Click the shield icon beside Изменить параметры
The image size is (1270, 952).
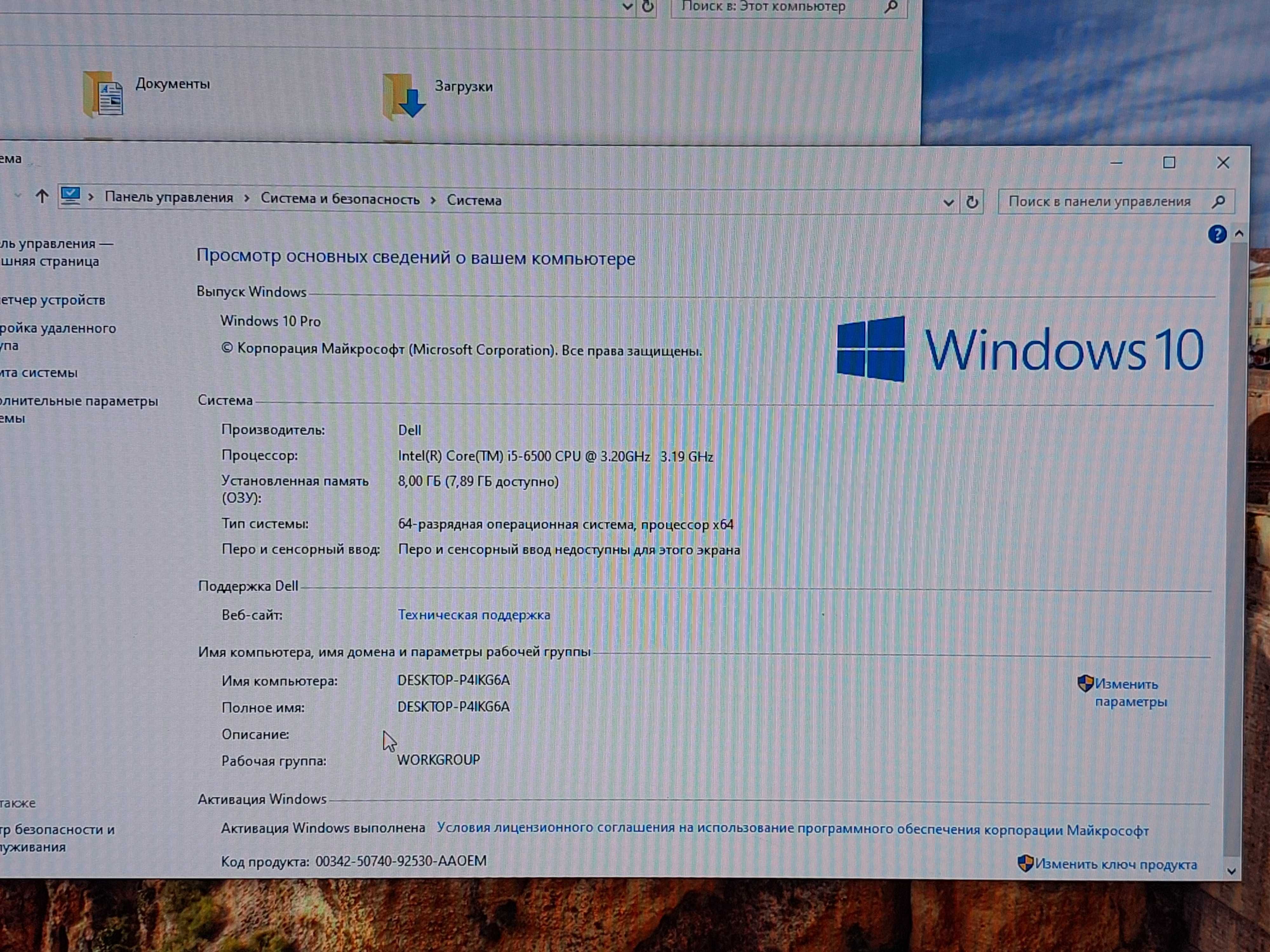[1085, 683]
